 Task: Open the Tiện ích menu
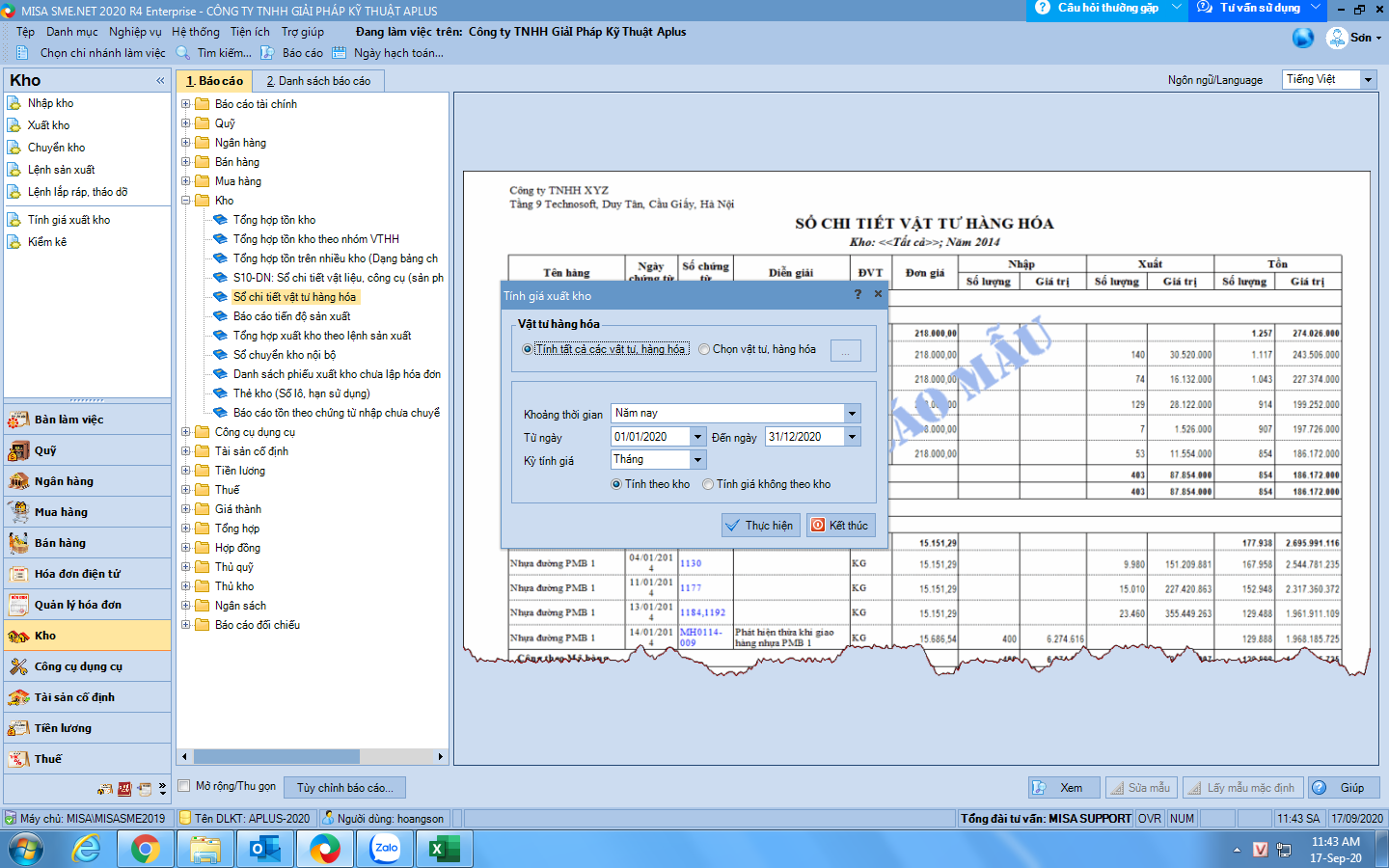pyautogui.click(x=250, y=32)
